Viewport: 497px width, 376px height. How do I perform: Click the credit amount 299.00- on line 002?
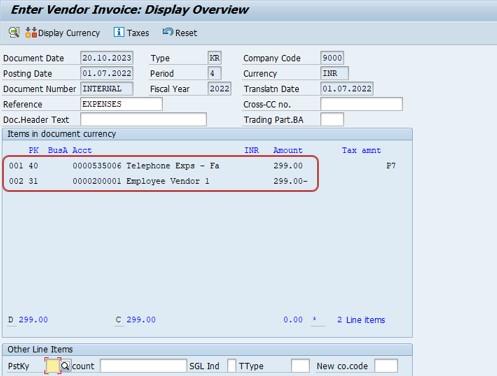[290, 181]
